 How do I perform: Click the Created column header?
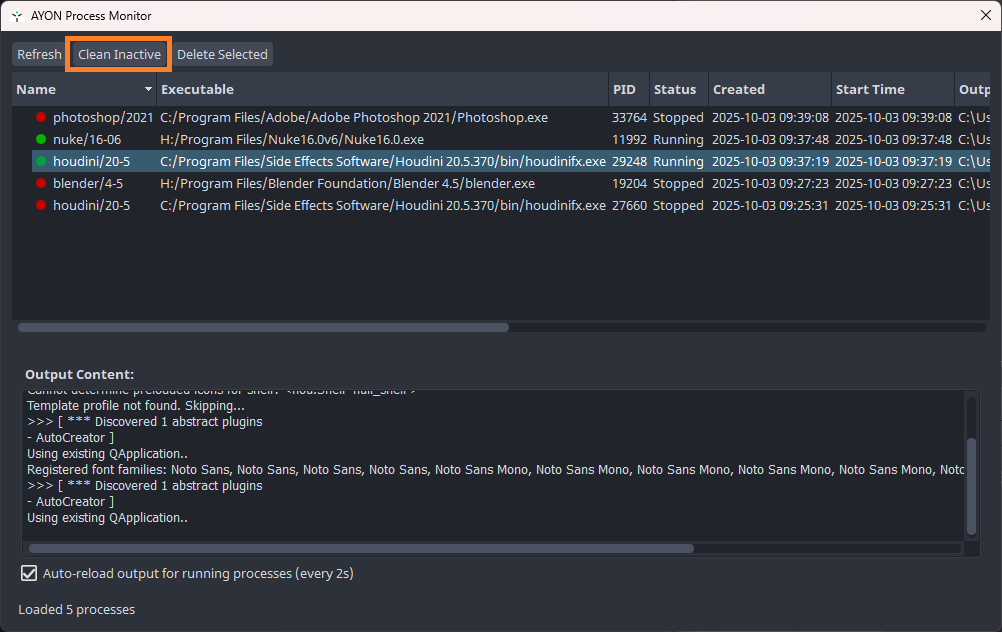tap(769, 89)
